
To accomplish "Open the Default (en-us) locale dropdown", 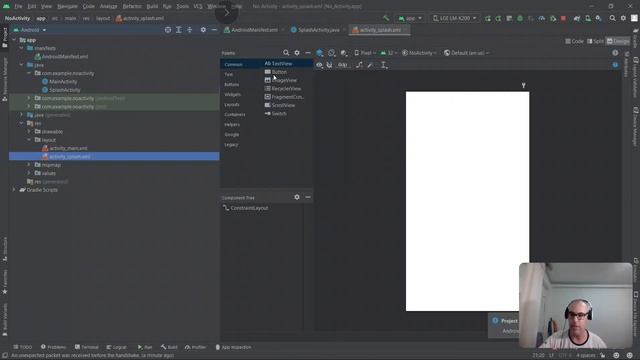I will (466, 53).
